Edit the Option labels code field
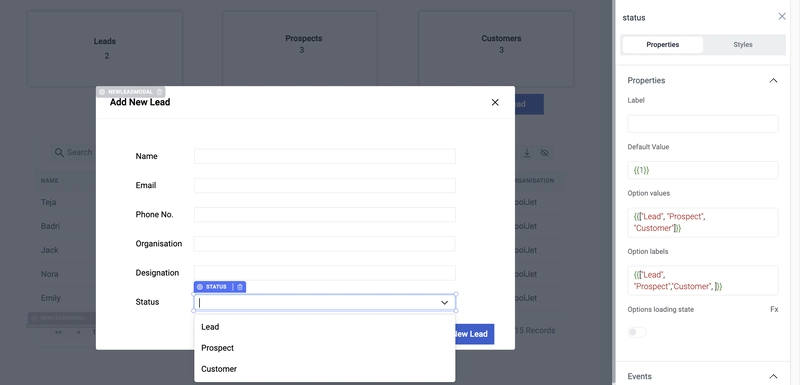 (x=703, y=280)
